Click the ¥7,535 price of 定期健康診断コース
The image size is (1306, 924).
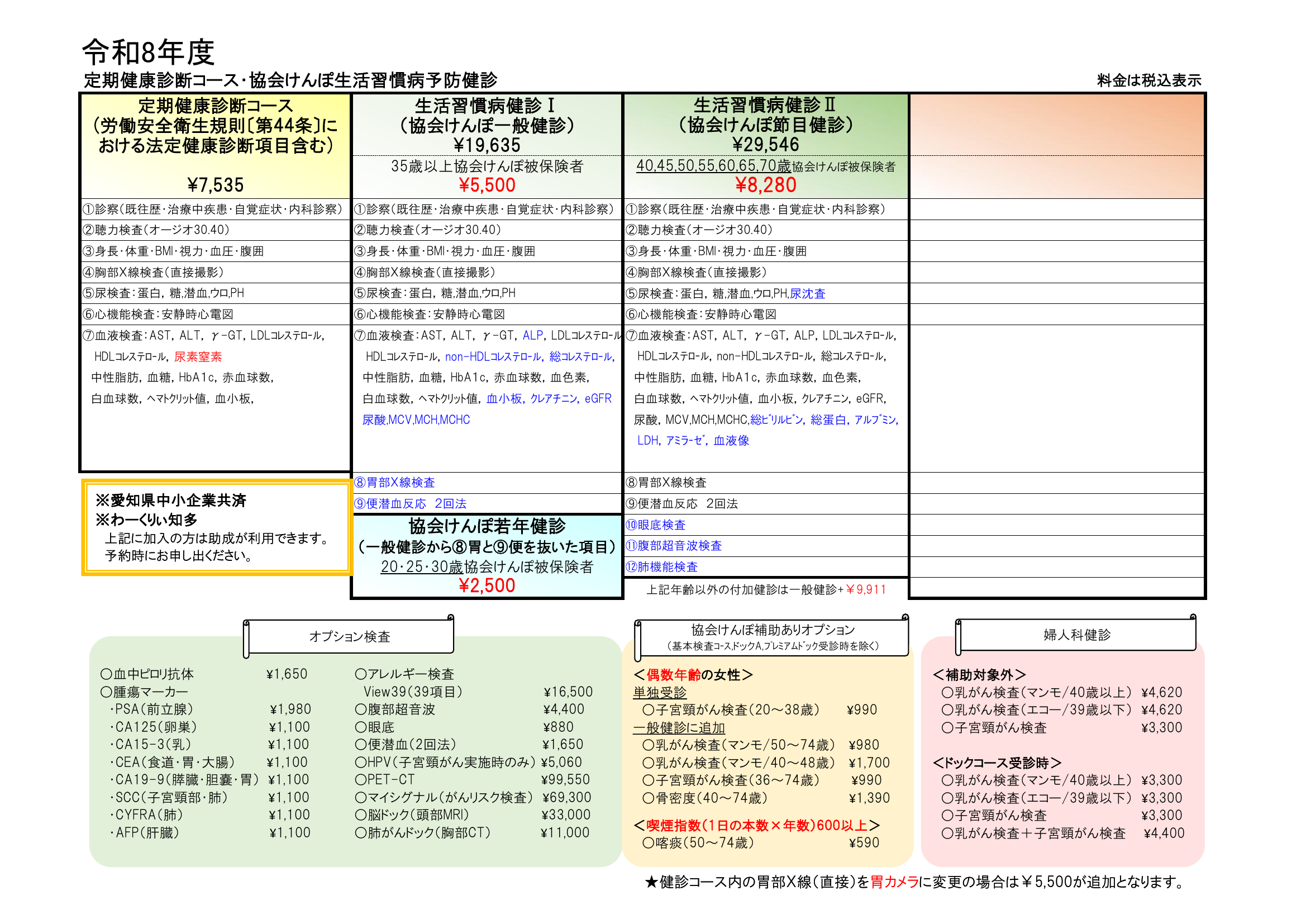click(215, 185)
